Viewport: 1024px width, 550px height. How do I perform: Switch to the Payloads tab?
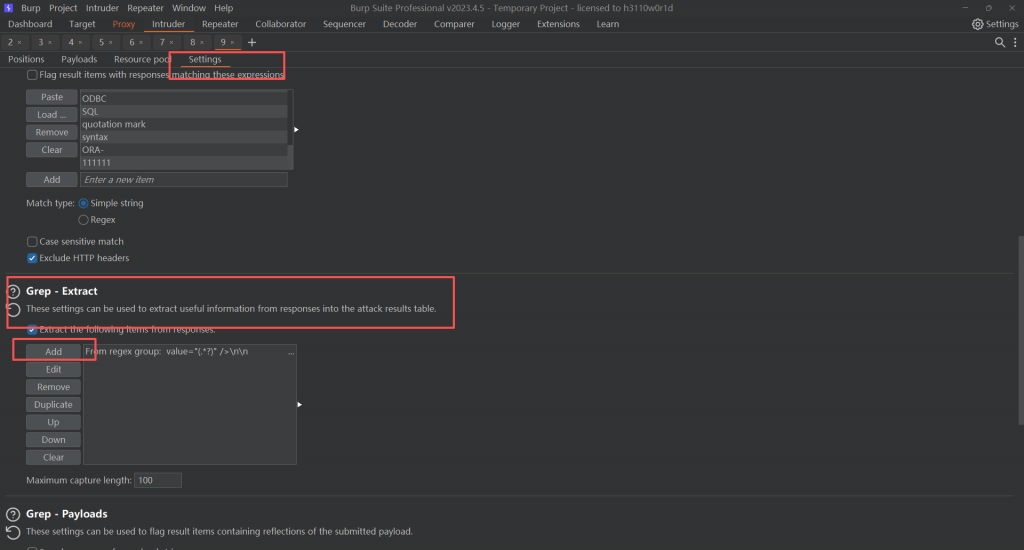[79, 60]
